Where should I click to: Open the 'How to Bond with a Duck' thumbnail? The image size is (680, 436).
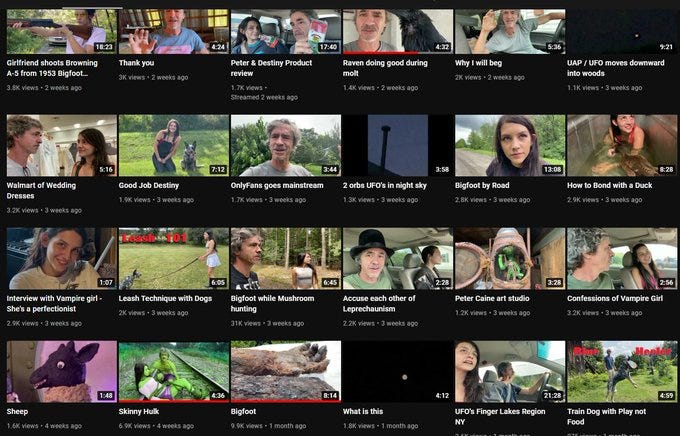pos(622,145)
